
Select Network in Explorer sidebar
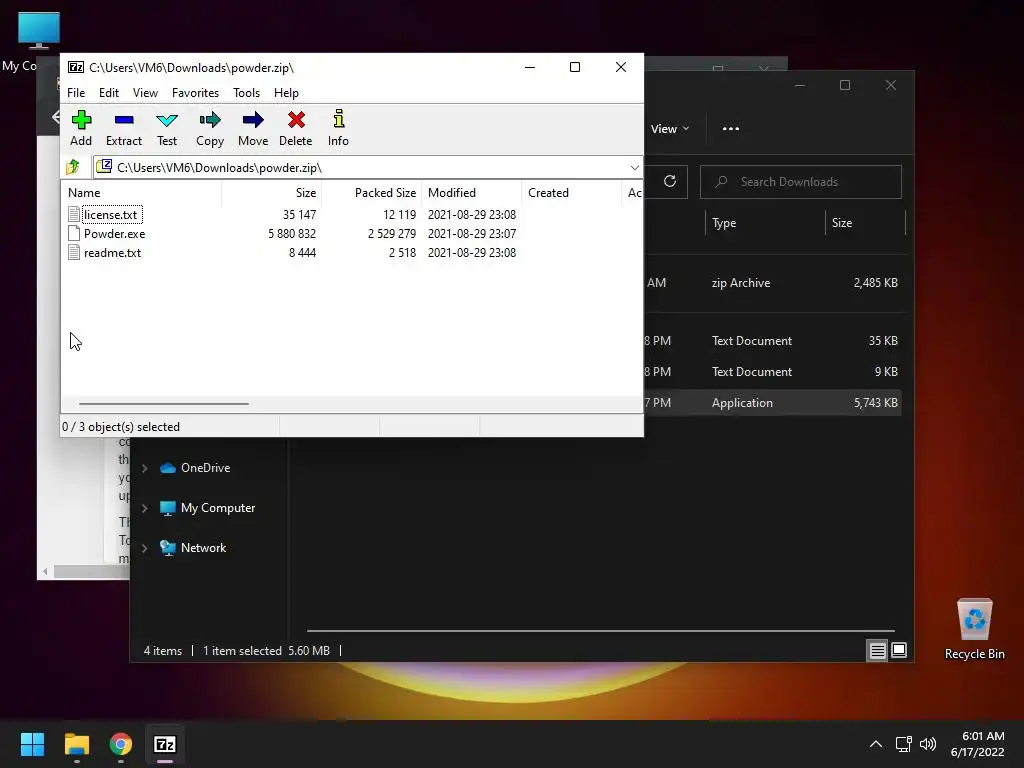(203, 548)
